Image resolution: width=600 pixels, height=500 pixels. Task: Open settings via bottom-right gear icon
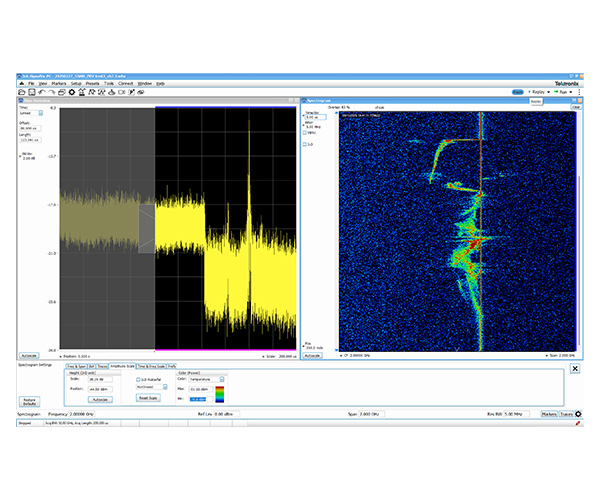pos(578,413)
